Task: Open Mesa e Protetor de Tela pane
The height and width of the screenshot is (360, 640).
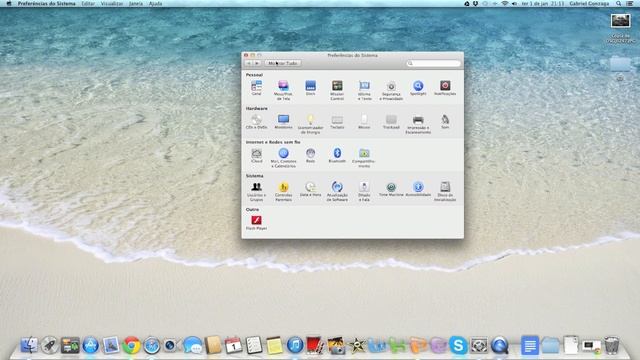Action: (283, 90)
